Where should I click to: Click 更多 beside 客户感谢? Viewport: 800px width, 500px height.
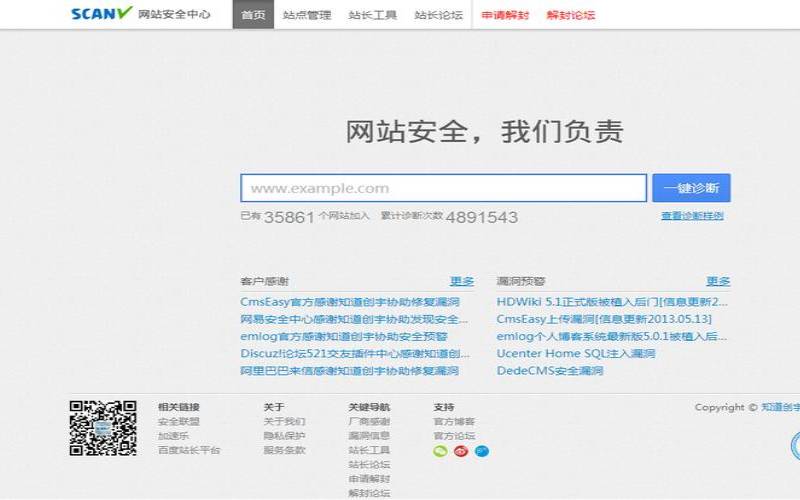pos(462,281)
